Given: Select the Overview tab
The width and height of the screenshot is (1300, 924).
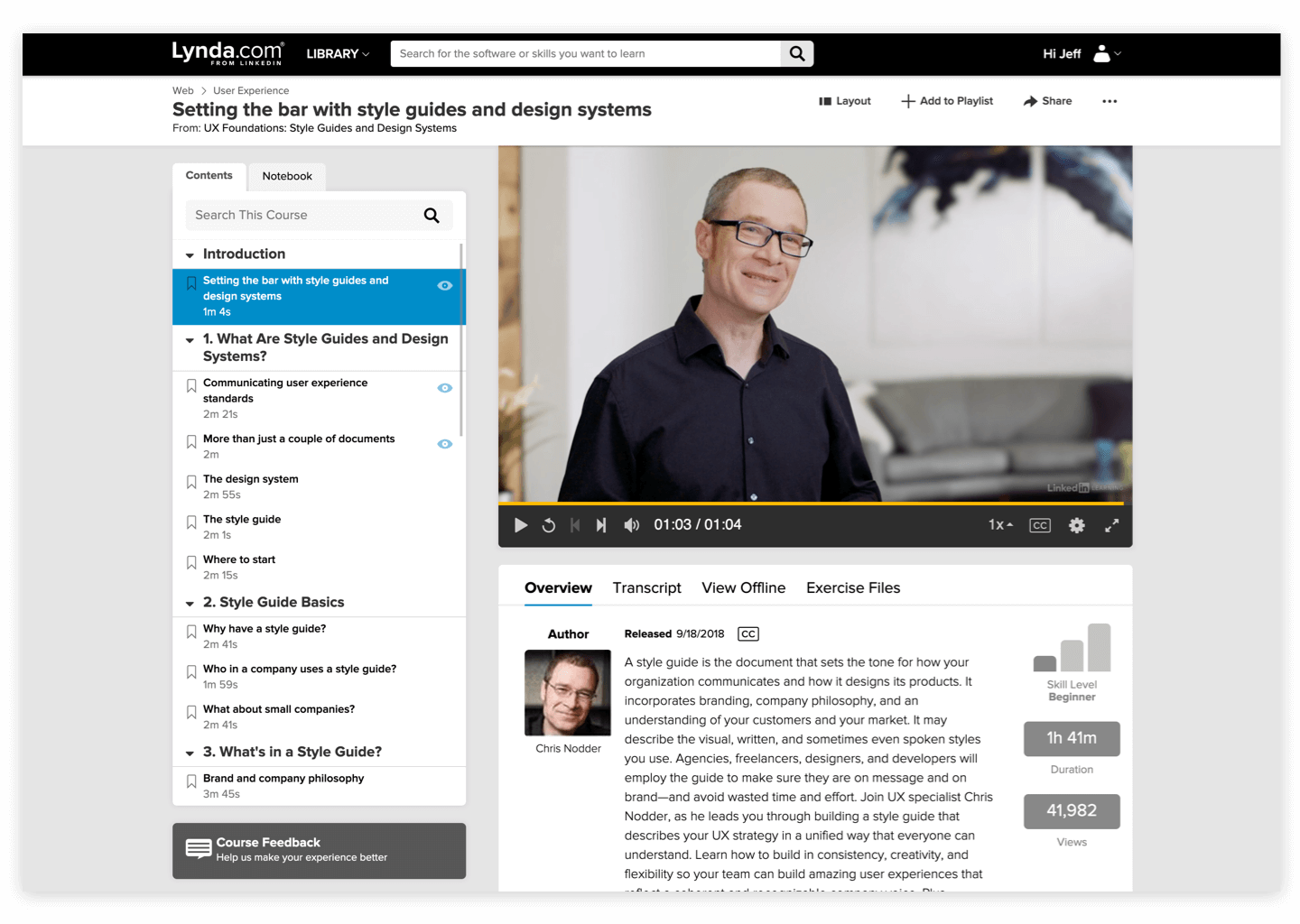Looking at the screenshot, I should point(558,588).
